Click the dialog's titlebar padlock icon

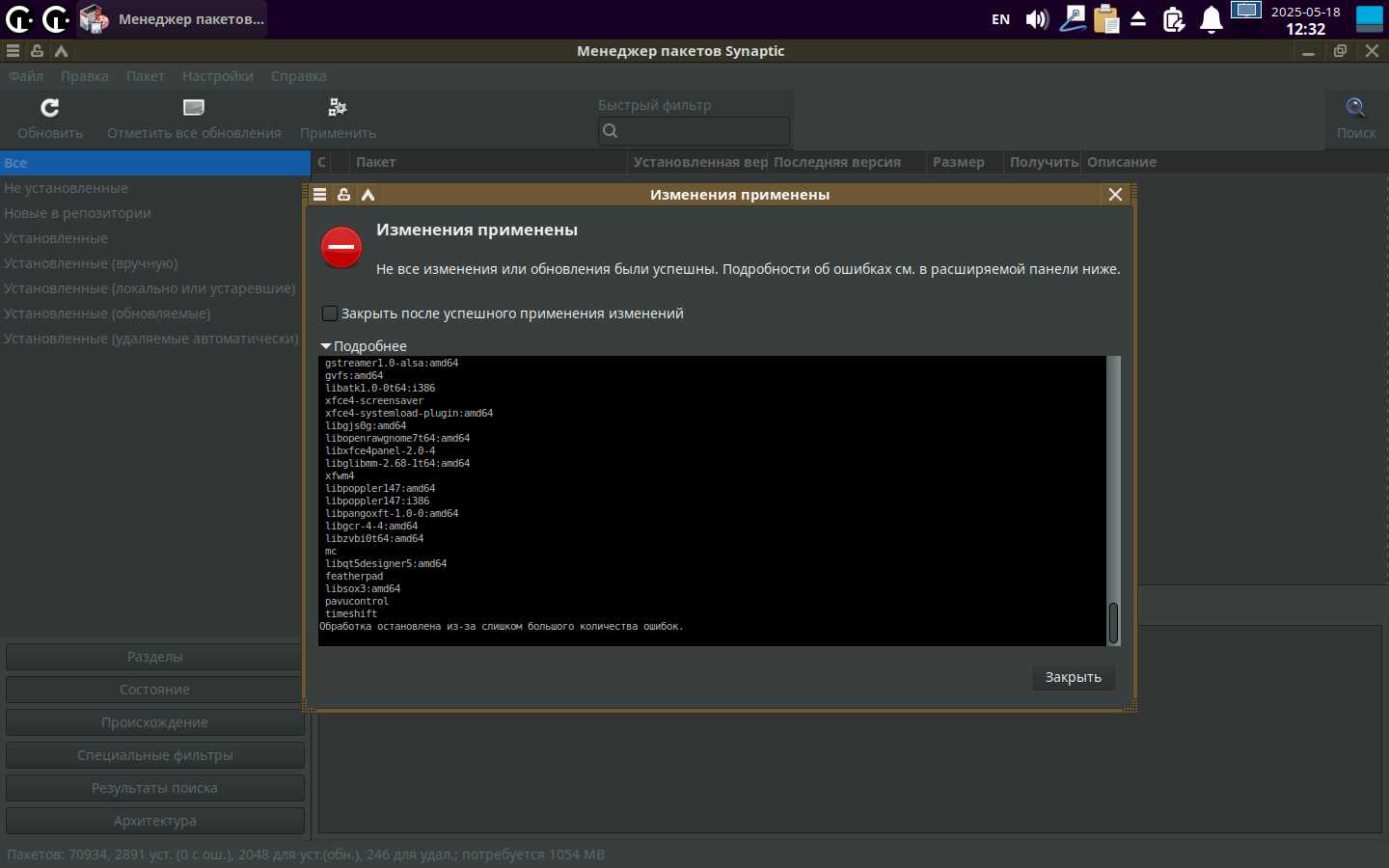tap(343, 195)
